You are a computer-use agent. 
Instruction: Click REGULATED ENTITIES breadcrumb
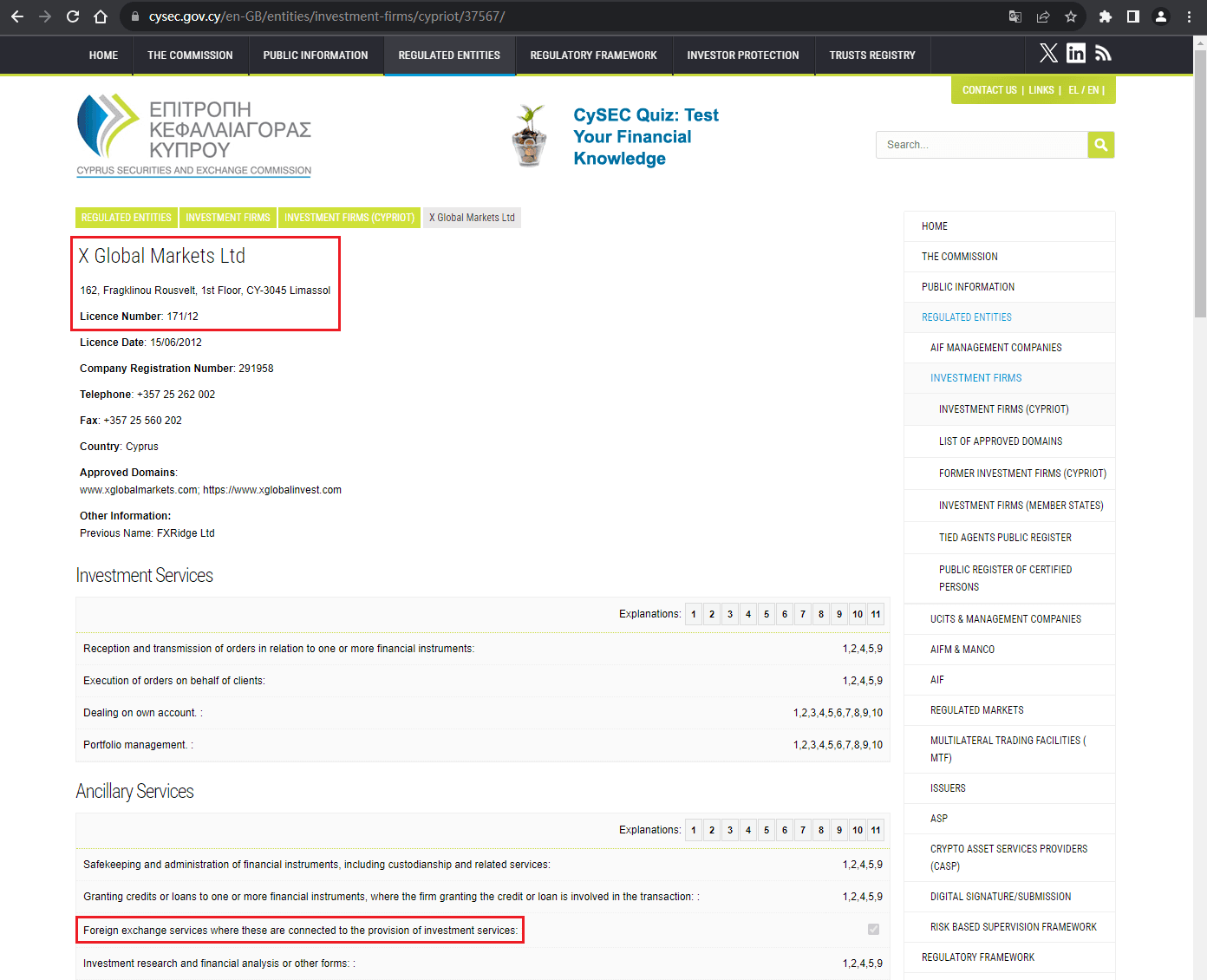(127, 218)
